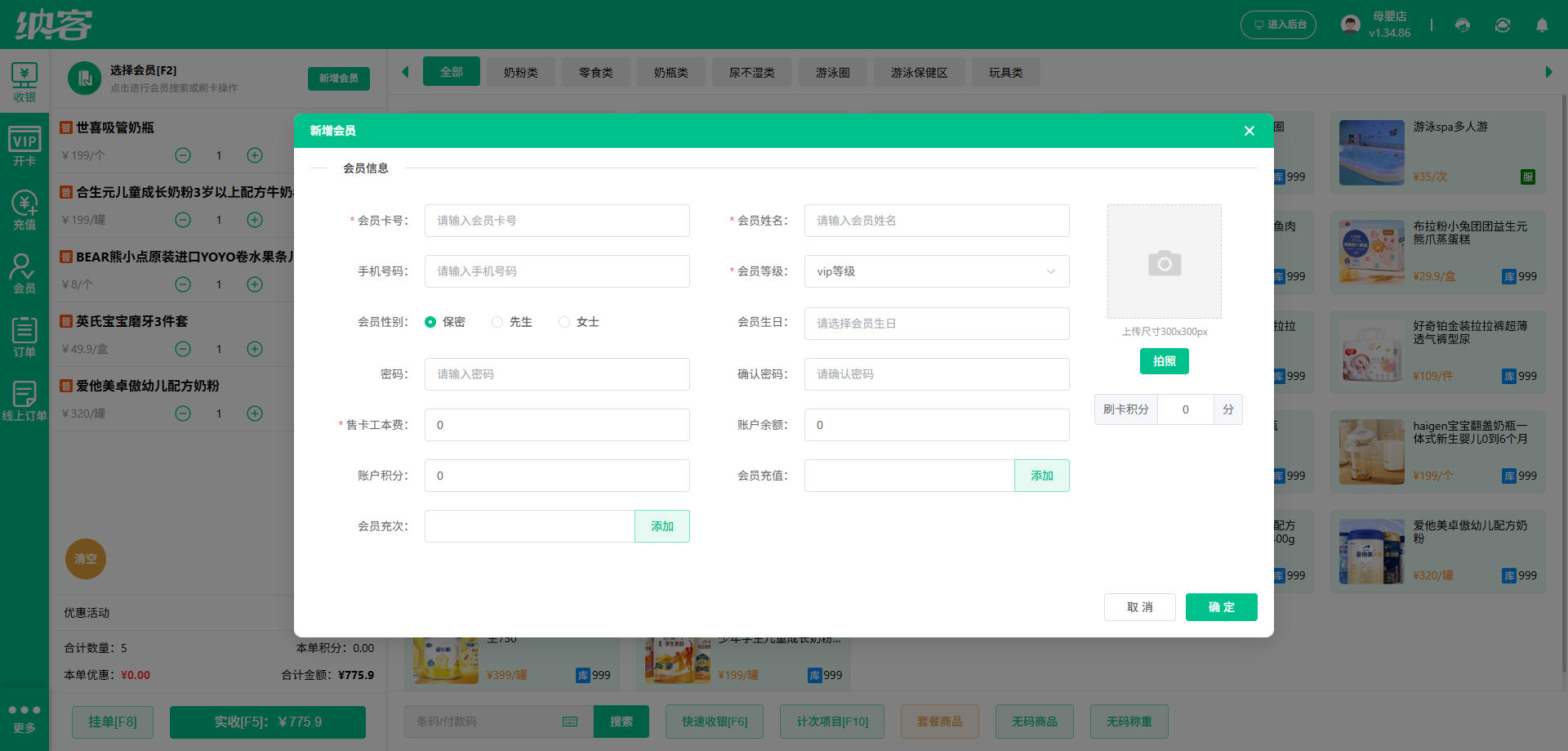Increase quantity of BEAR熊小点 item
The width and height of the screenshot is (1568, 751).
pyautogui.click(x=255, y=284)
